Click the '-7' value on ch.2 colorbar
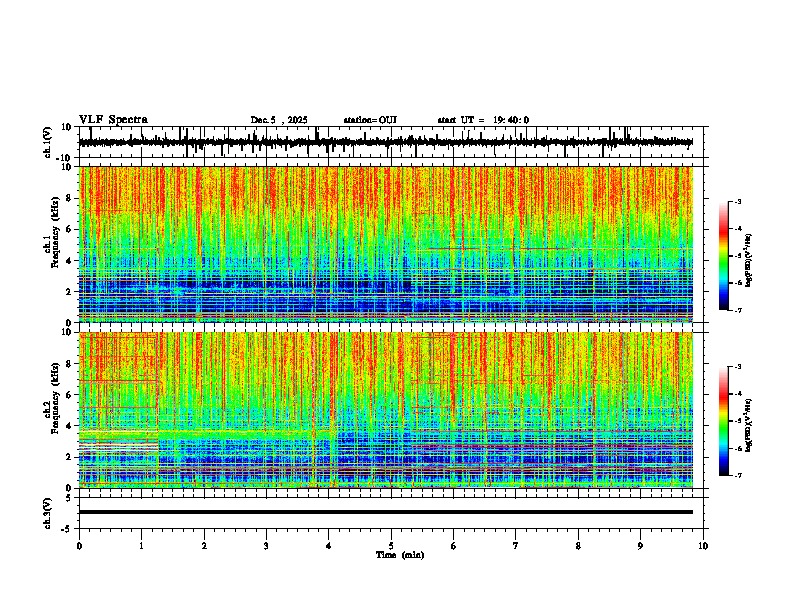 click(x=737, y=475)
